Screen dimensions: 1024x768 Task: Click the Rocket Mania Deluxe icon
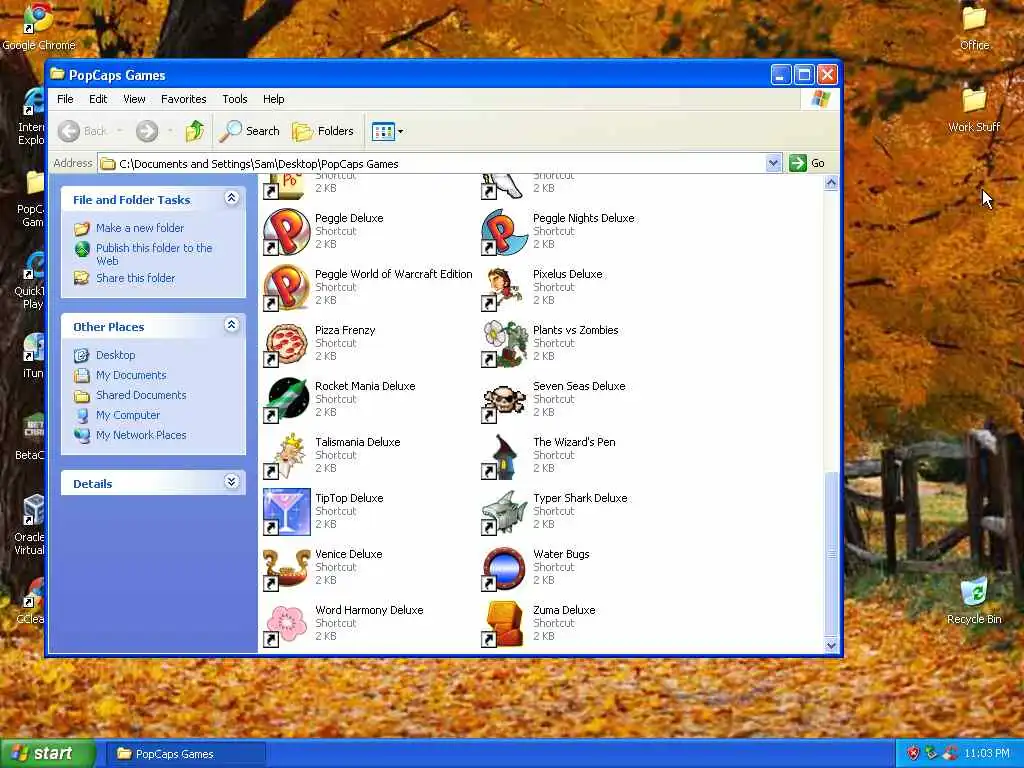coord(286,400)
